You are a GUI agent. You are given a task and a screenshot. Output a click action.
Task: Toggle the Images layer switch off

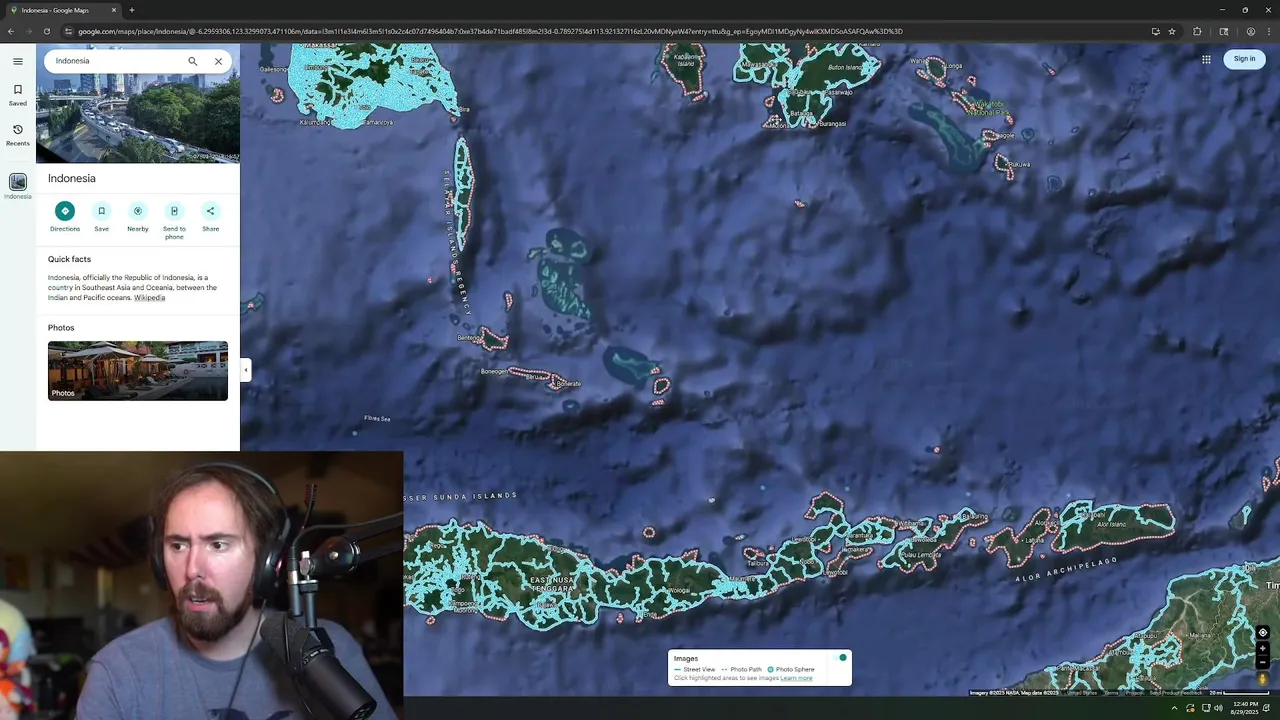pyautogui.click(x=840, y=658)
